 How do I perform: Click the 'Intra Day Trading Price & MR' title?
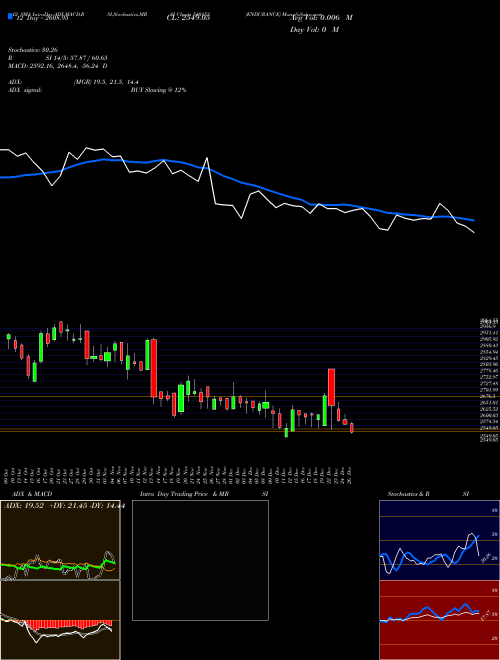point(184,494)
